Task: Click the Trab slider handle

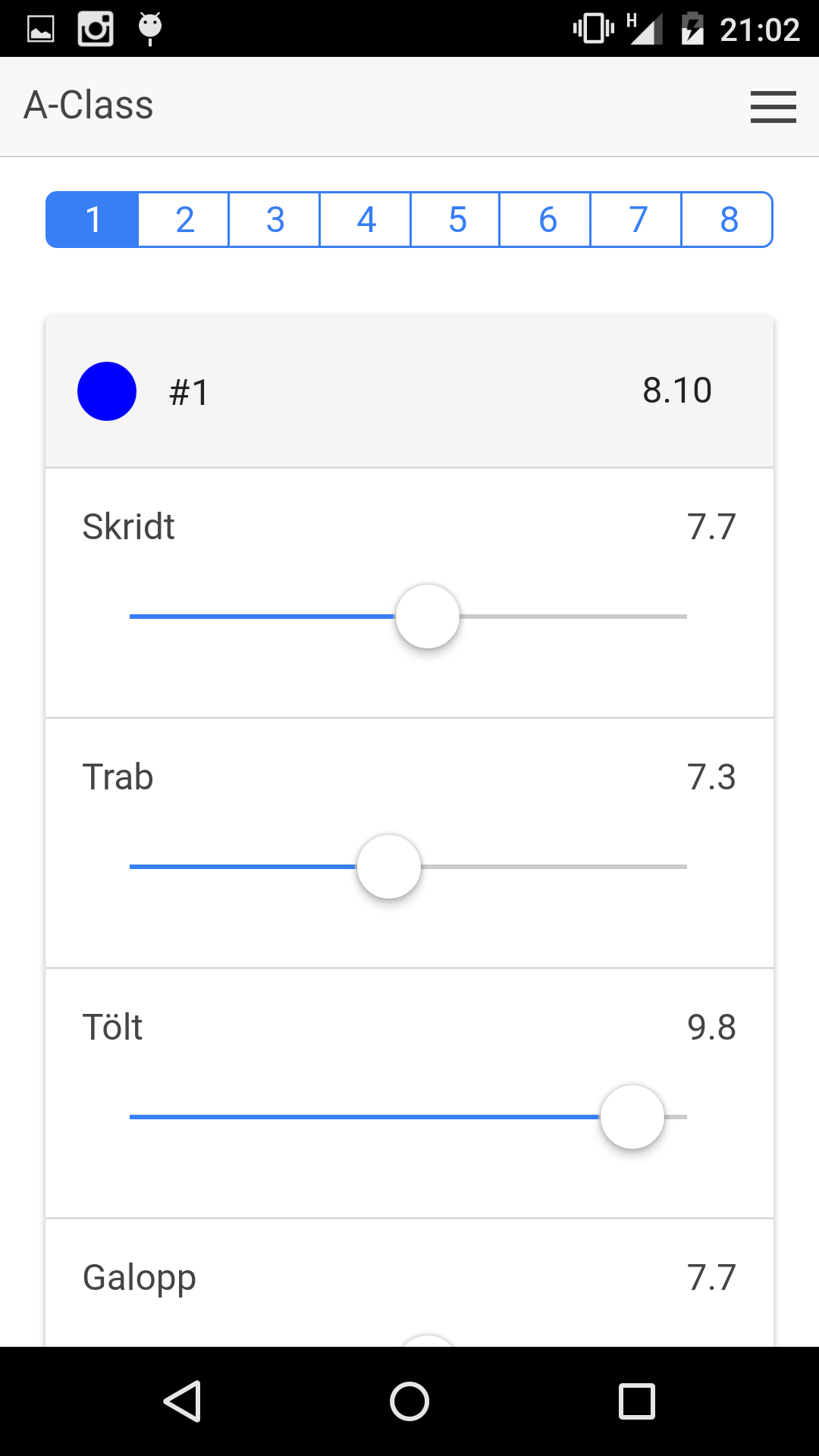Action: tap(389, 867)
